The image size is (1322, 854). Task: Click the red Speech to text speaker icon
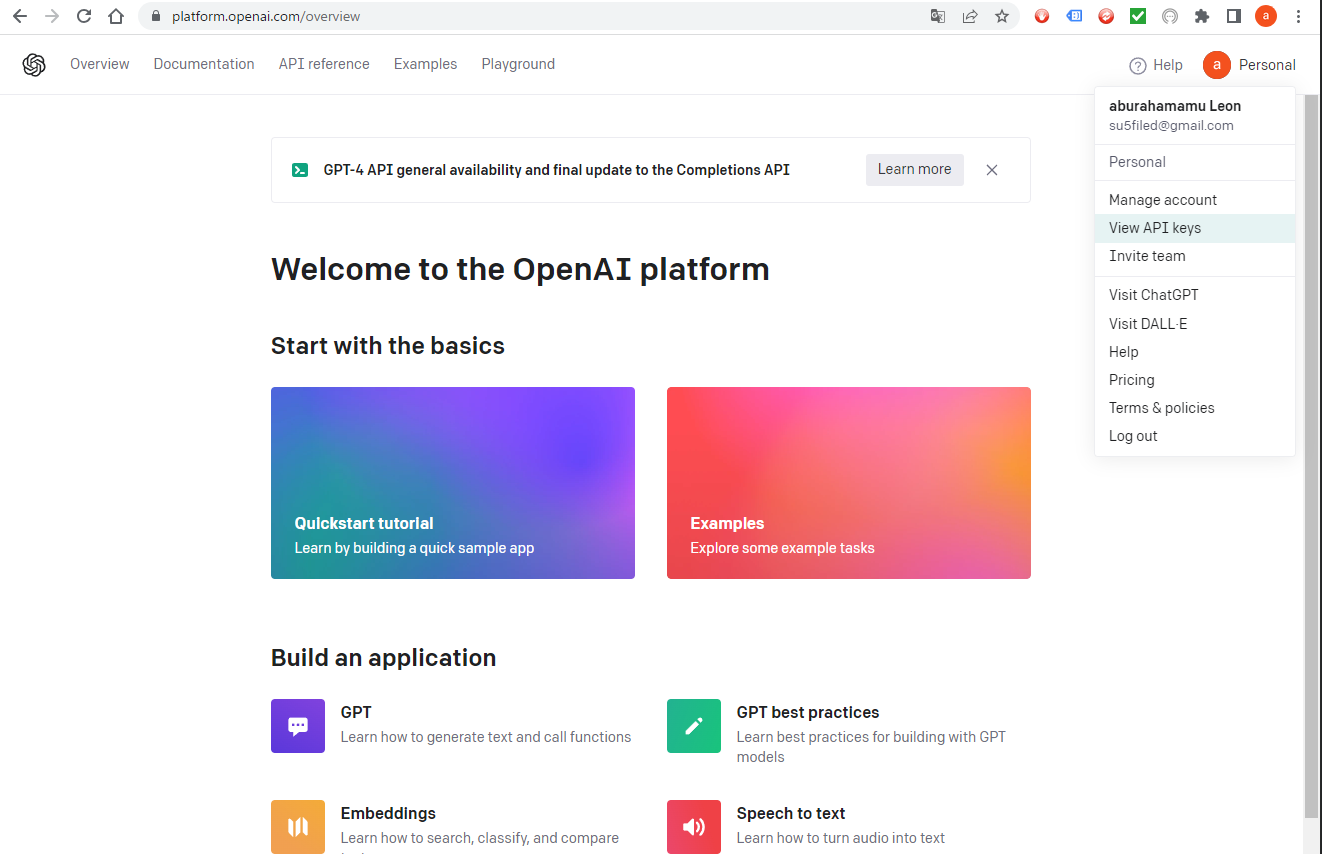694,826
